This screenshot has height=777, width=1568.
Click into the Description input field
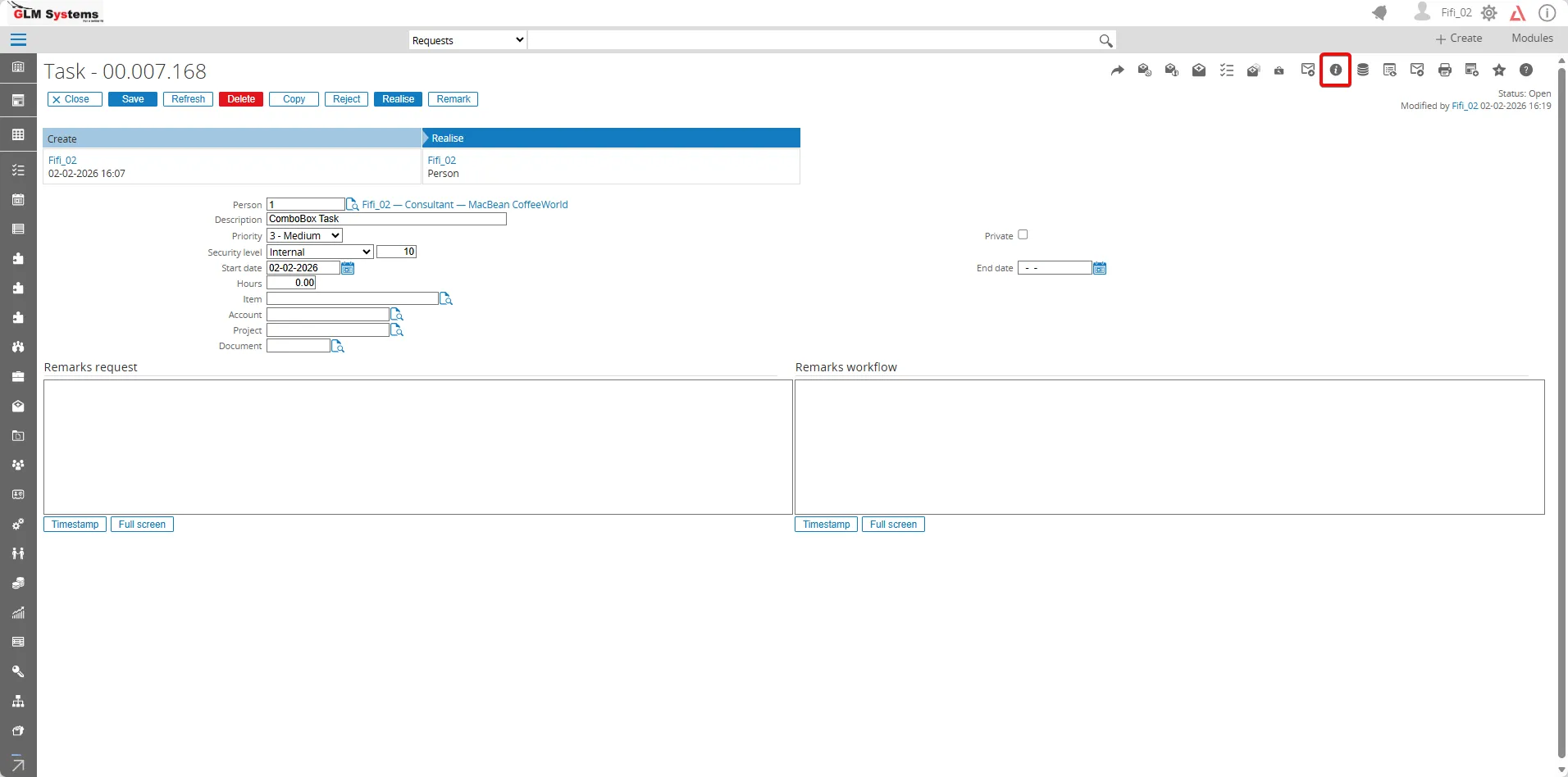pyautogui.click(x=386, y=219)
